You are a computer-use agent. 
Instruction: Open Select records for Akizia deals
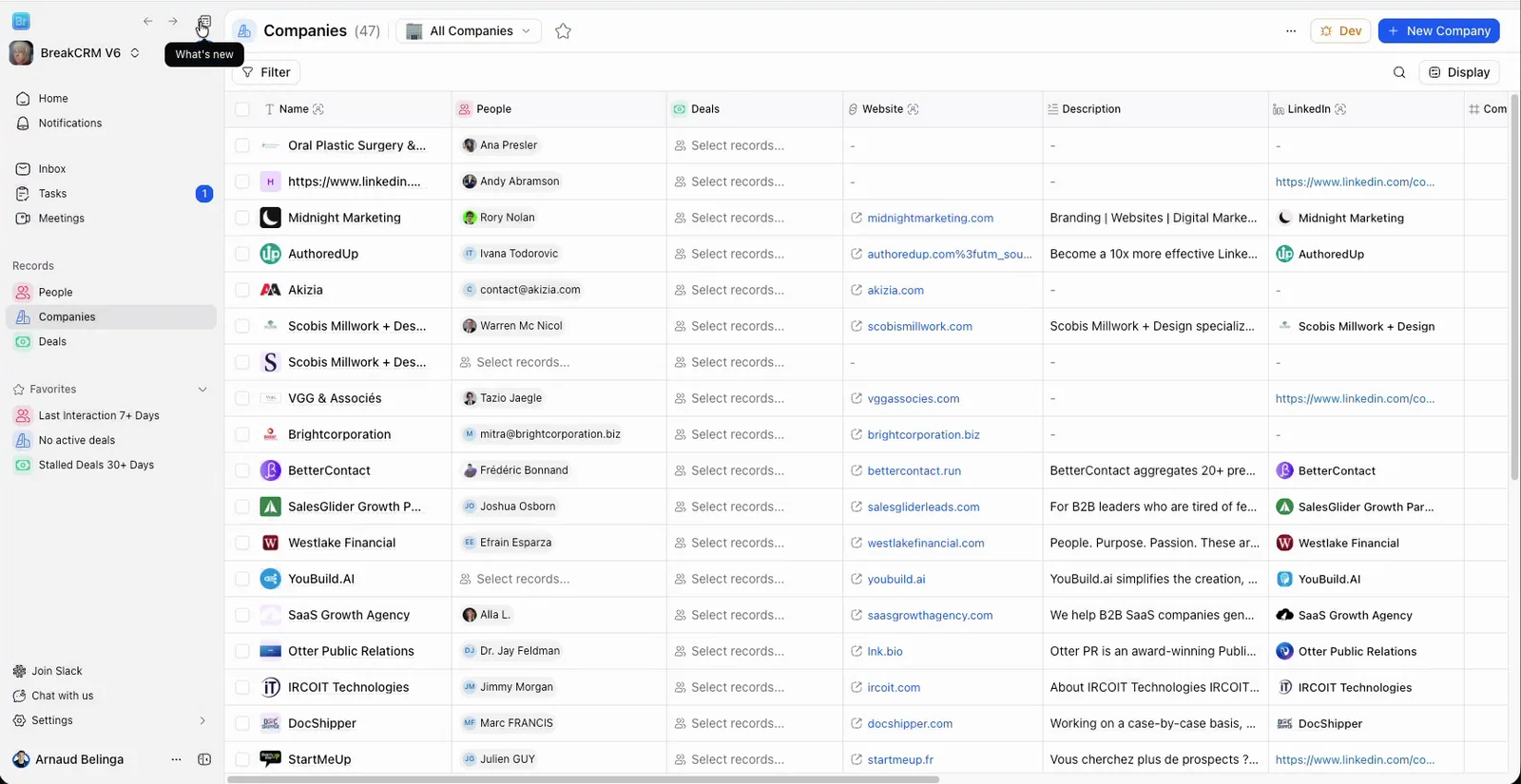pos(729,290)
